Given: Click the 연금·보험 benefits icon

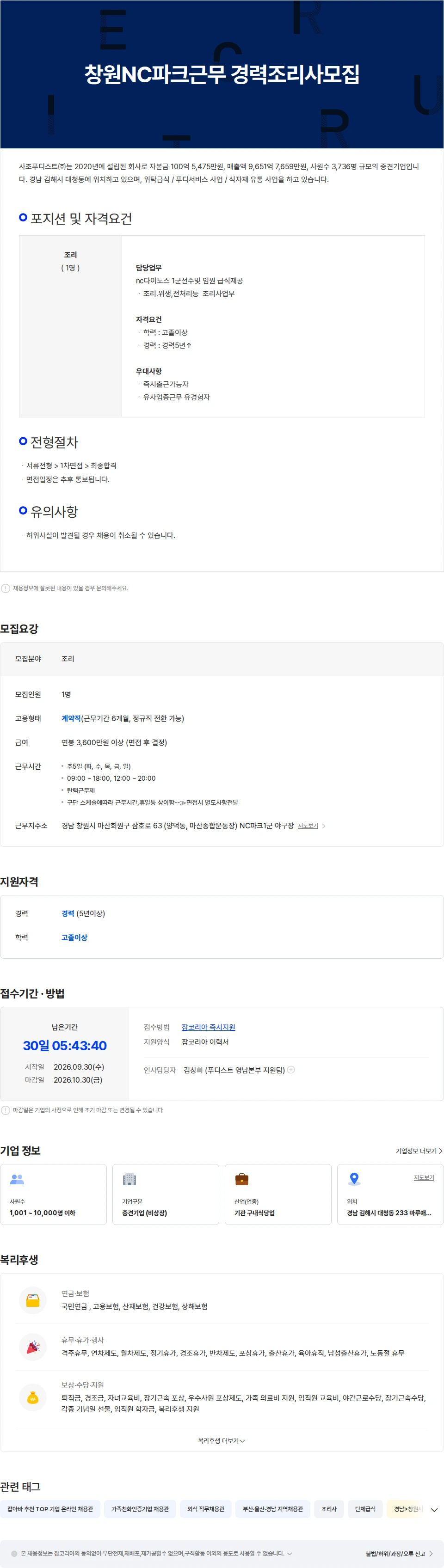Looking at the screenshot, I should (33, 1300).
